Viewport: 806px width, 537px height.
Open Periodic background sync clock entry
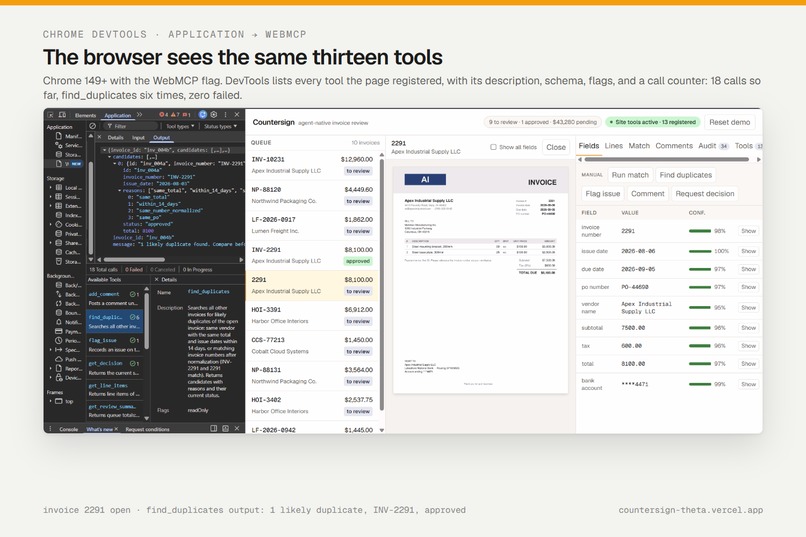[69, 341]
